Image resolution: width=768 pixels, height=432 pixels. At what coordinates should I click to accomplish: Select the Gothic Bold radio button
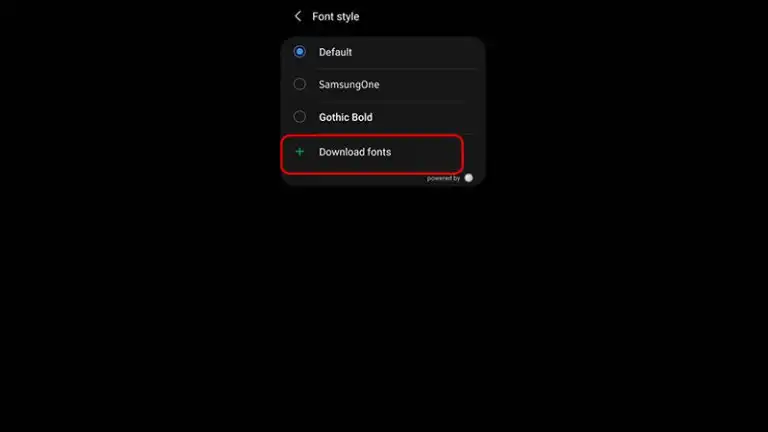[x=299, y=117]
